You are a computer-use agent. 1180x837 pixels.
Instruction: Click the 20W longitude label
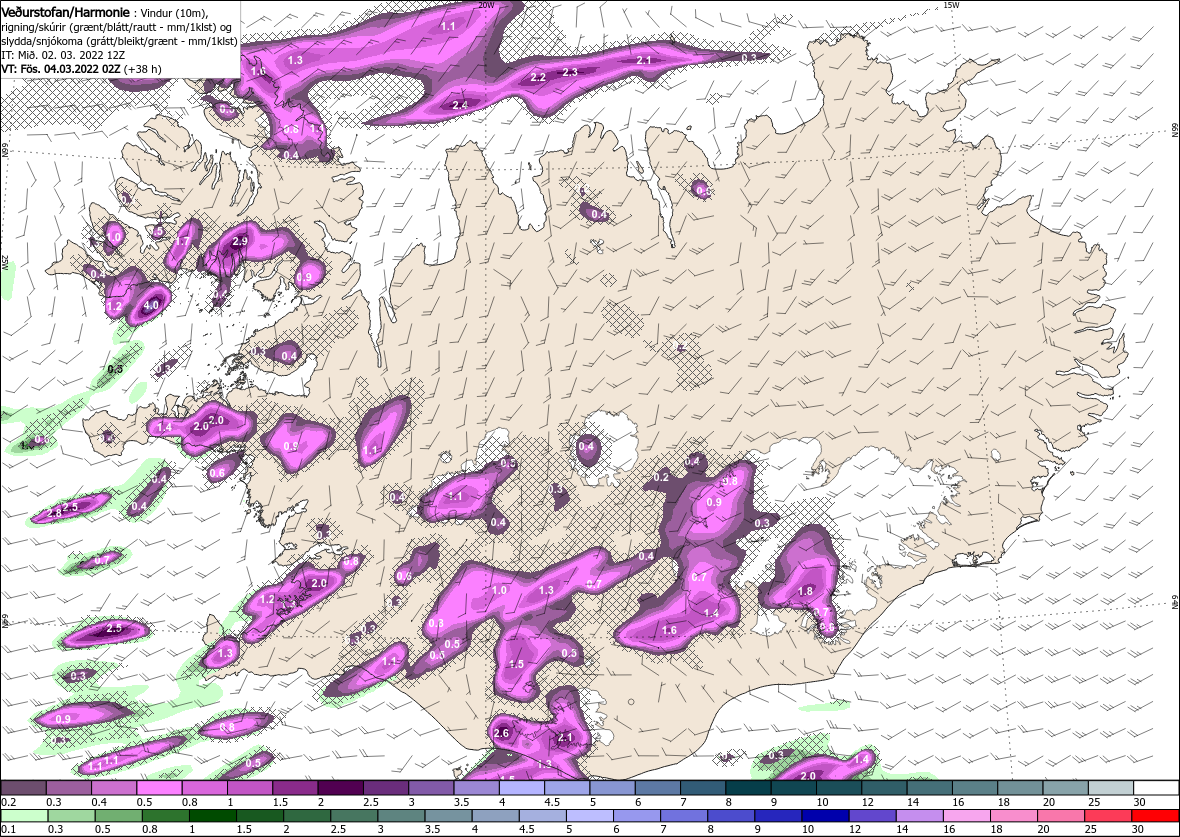(x=486, y=5)
